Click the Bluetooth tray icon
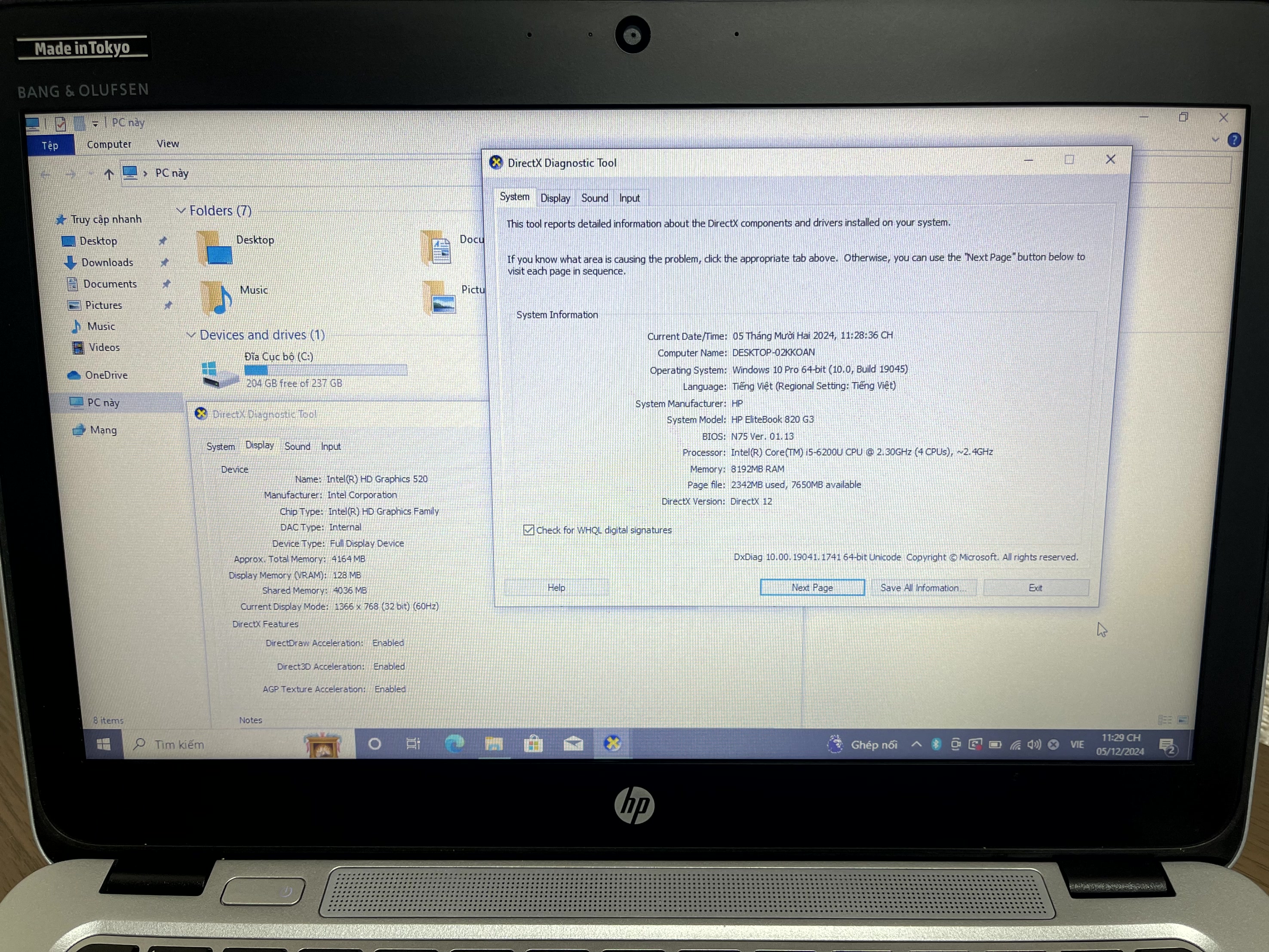 tap(936, 744)
